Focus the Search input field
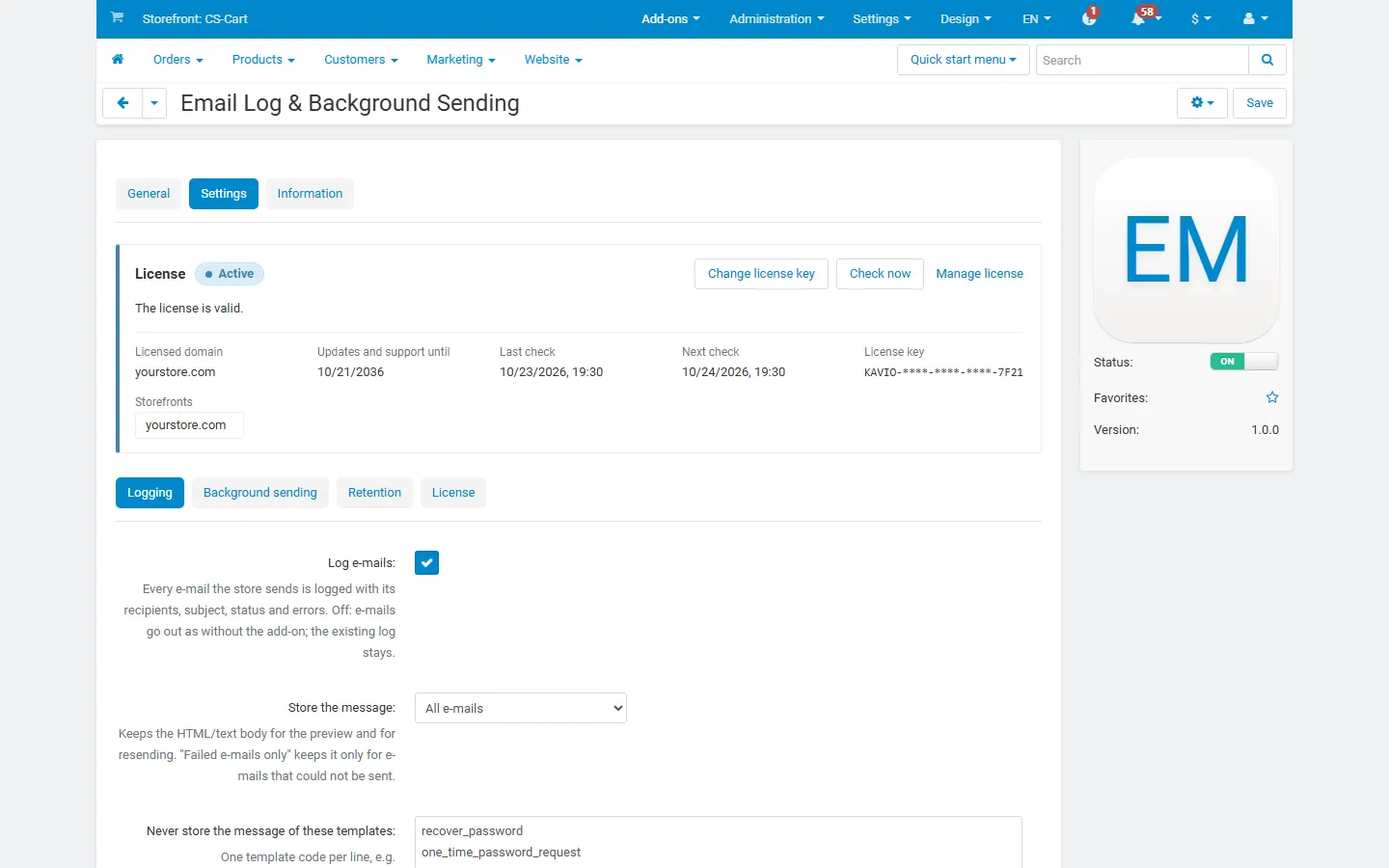Screen dimensions: 1389x868 coord(1142,60)
